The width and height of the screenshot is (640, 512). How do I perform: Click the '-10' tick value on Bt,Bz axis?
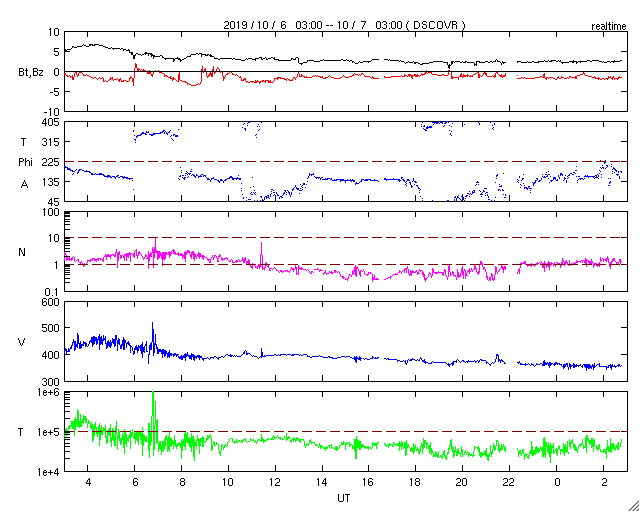[51, 111]
